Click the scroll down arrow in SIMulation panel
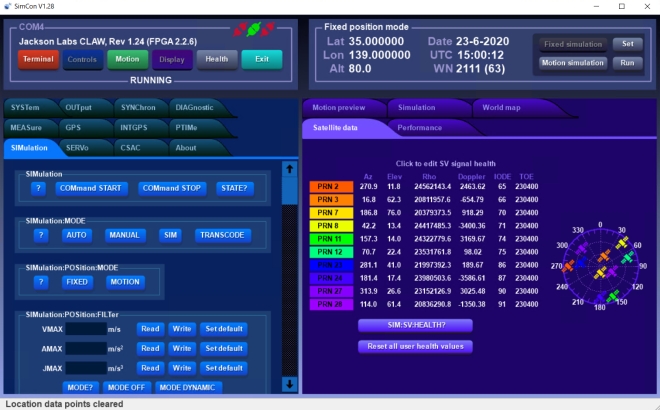Screen dimensions: 660x410 click(x=290, y=384)
